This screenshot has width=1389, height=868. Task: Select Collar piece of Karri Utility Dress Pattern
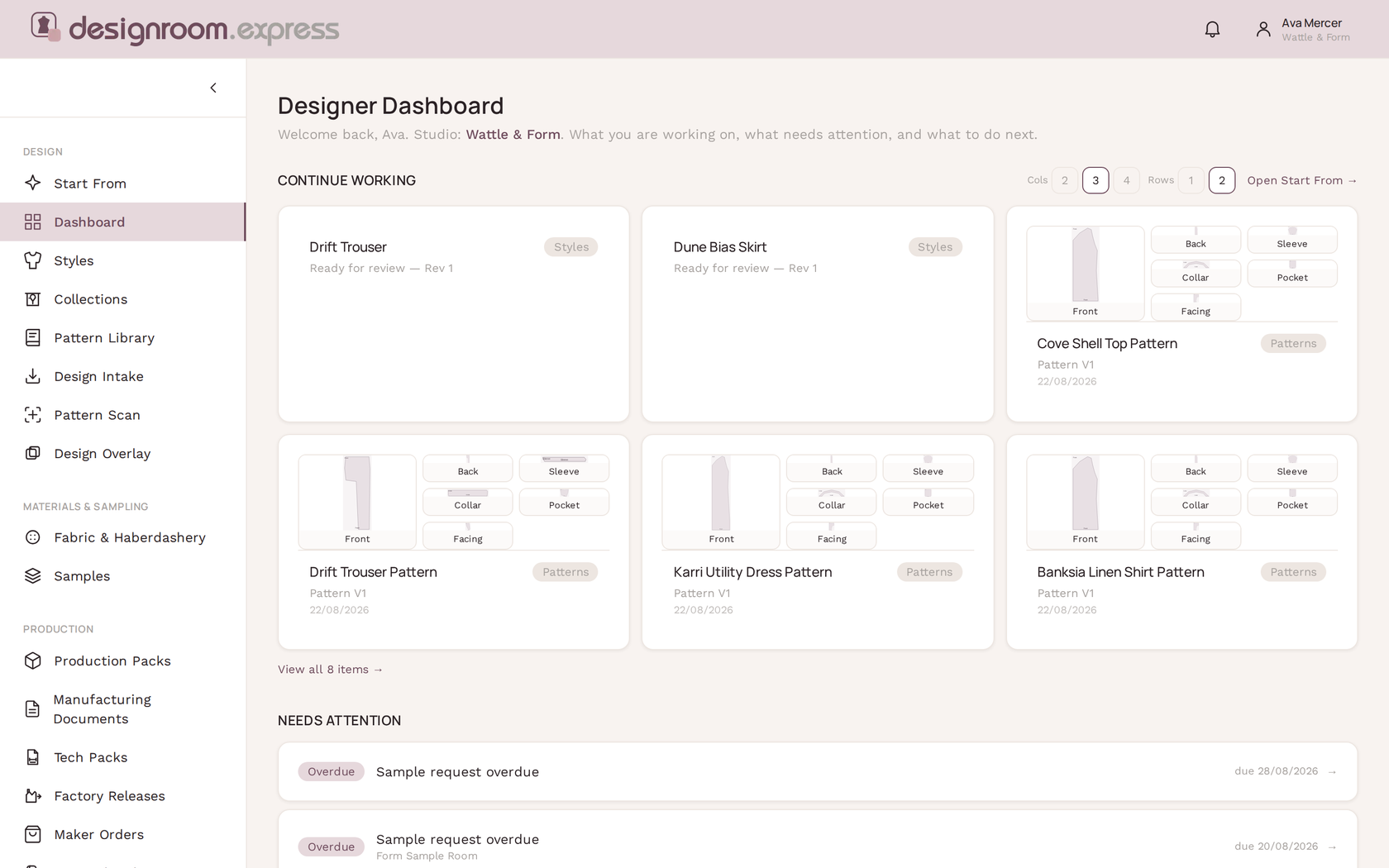pyautogui.click(x=832, y=502)
